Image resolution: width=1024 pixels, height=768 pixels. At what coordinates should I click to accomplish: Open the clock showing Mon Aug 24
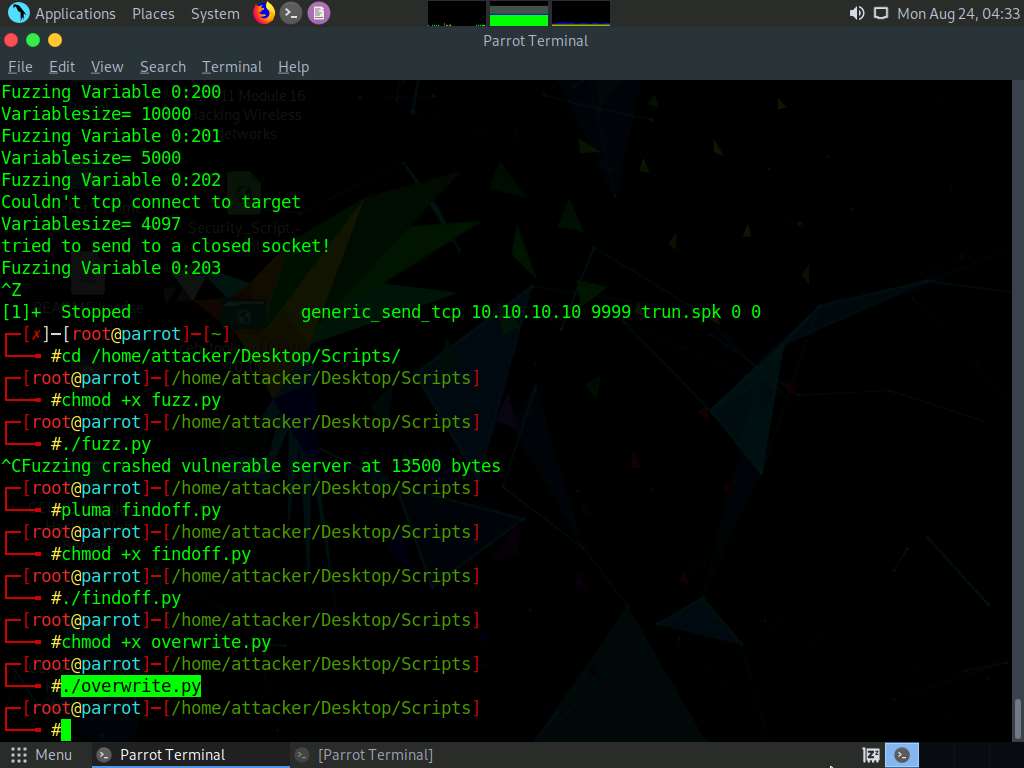pos(958,14)
